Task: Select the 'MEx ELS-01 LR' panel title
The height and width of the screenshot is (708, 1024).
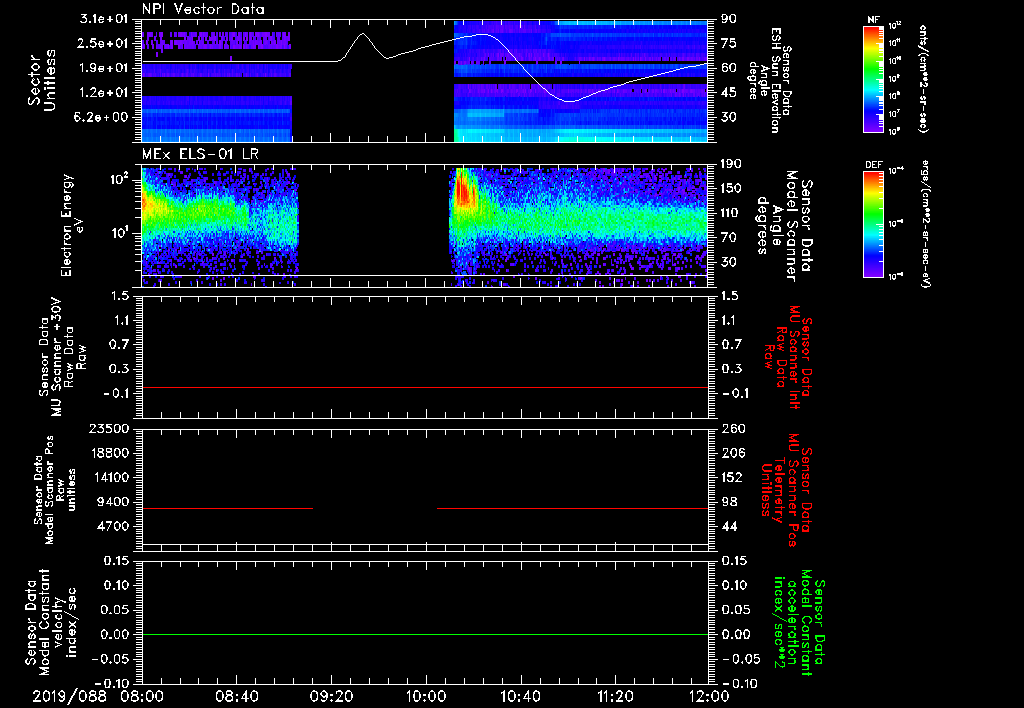Action: click(200, 154)
